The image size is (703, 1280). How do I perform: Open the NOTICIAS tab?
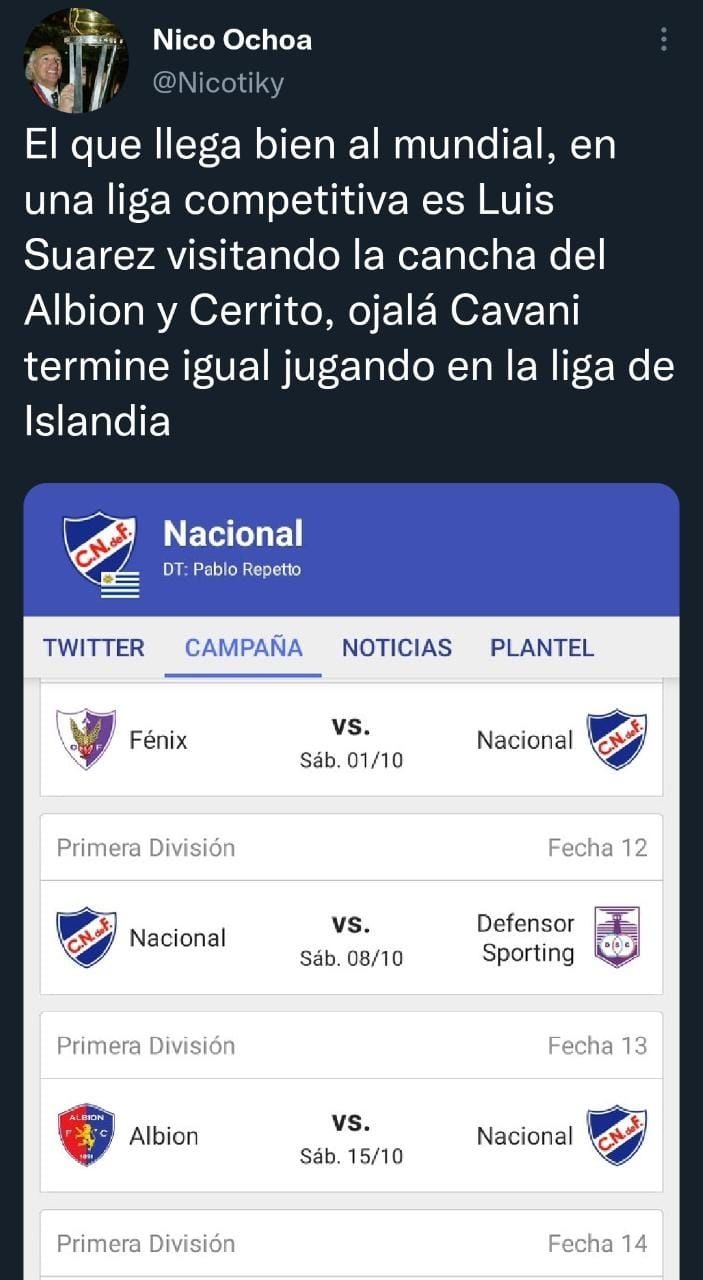pyautogui.click(x=397, y=647)
